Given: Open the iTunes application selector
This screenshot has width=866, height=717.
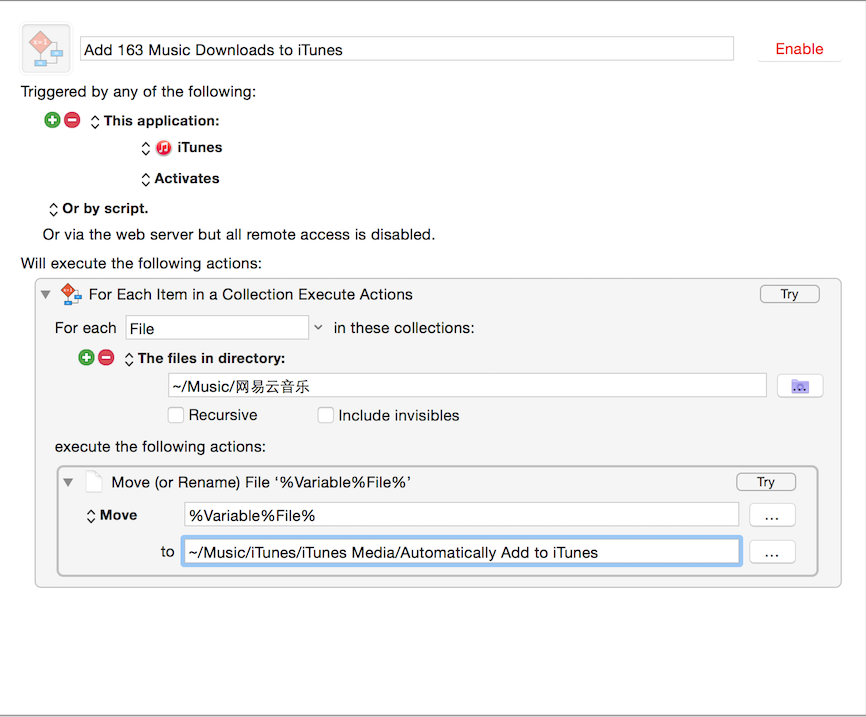Looking at the screenshot, I should (145, 148).
